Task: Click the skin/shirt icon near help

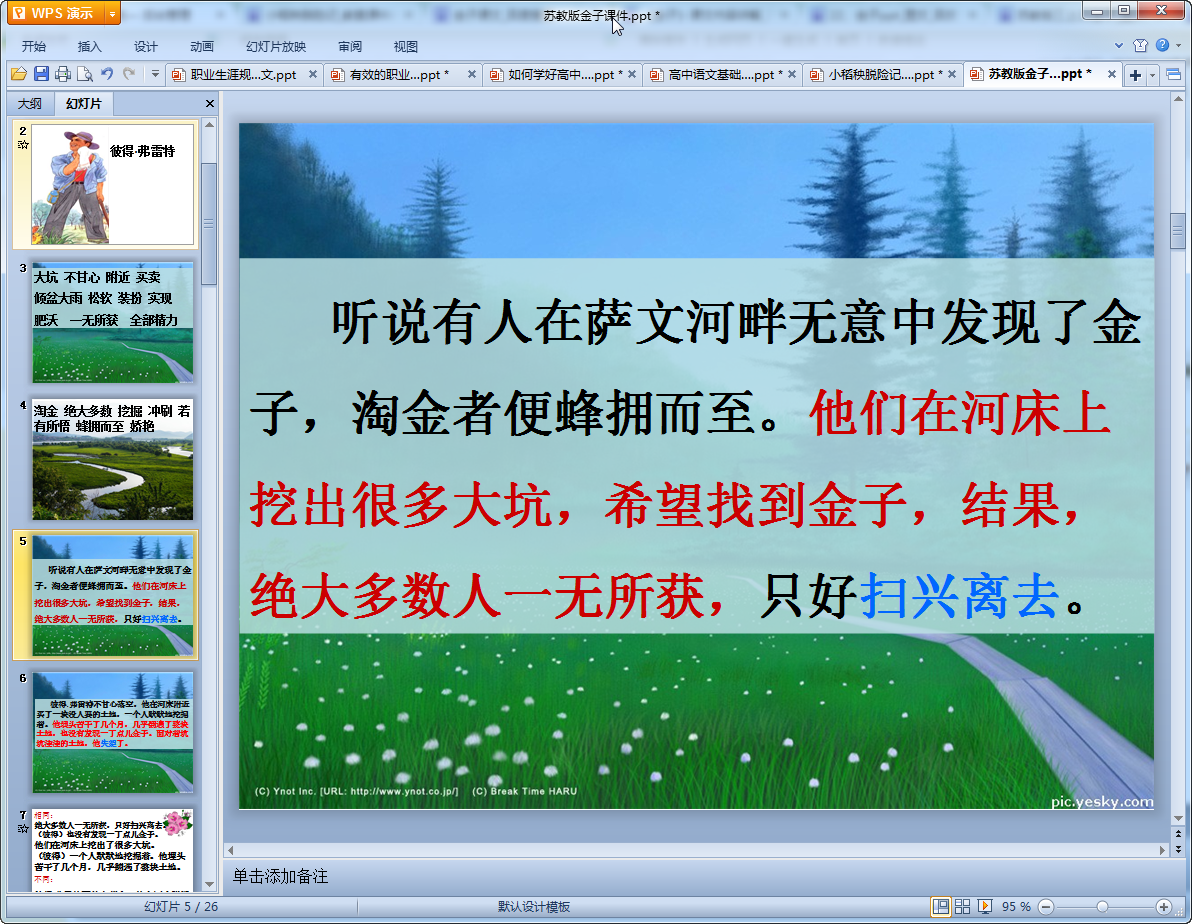Action: click(1140, 46)
